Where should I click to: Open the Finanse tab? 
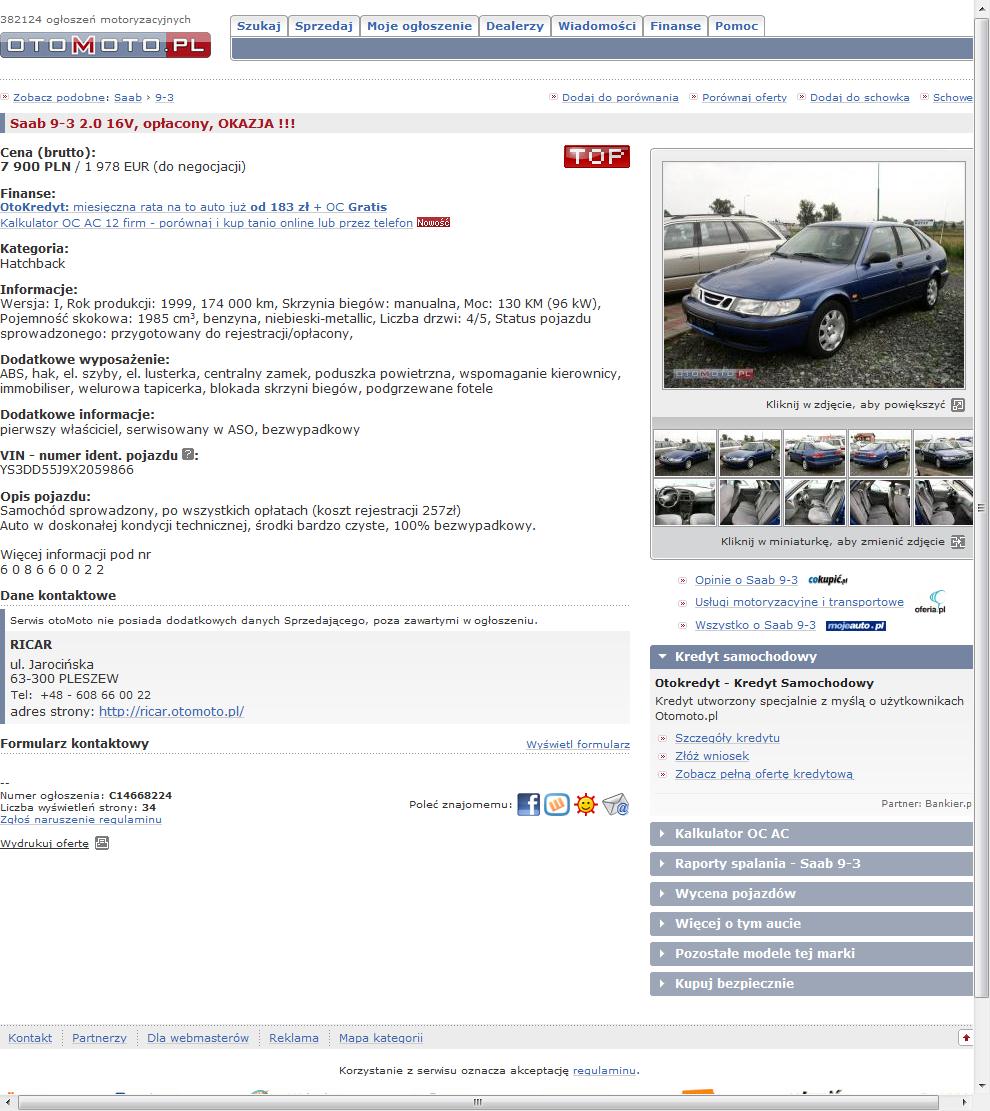[x=675, y=26]
